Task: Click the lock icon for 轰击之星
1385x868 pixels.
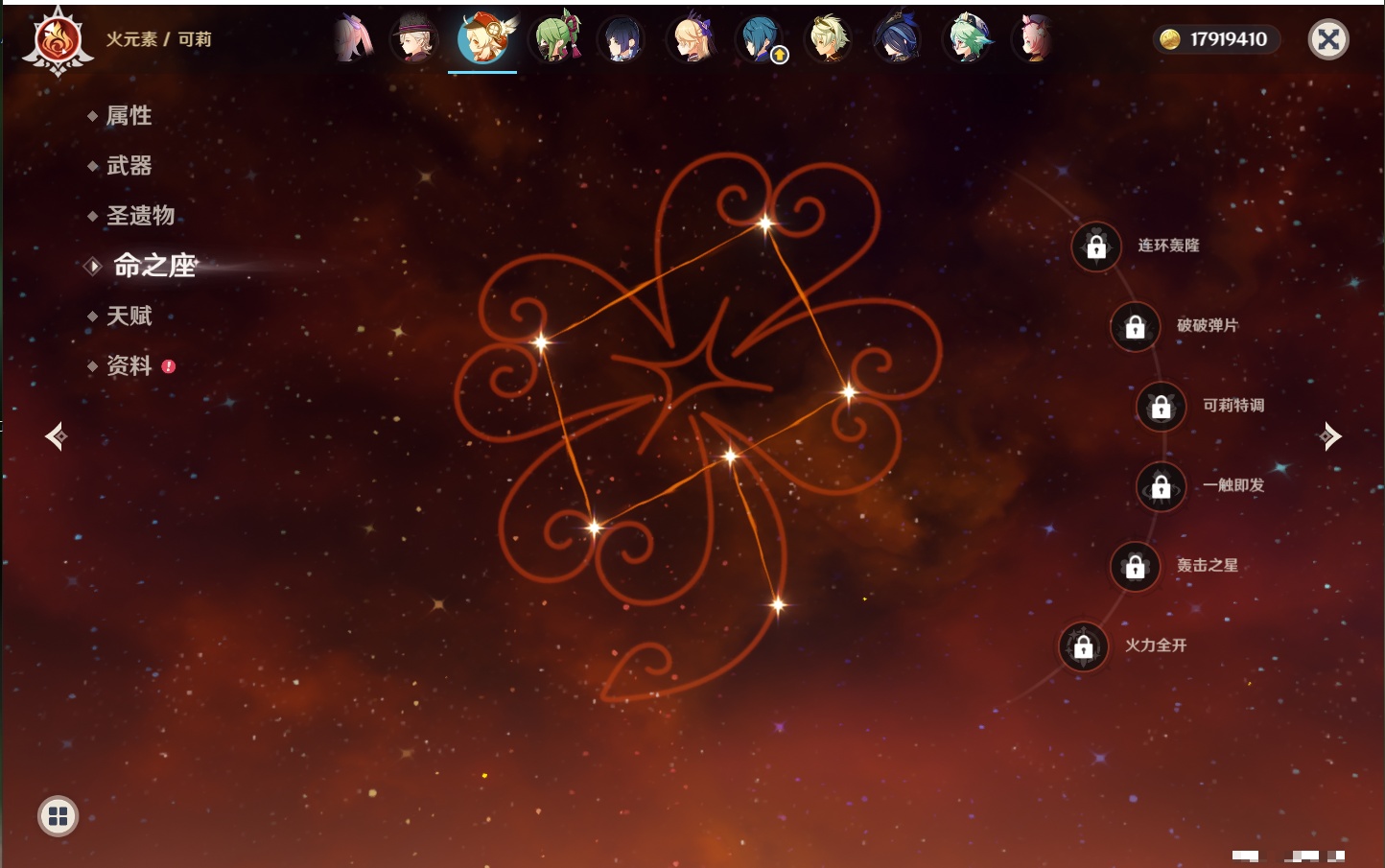Action: click(1136, 567)
